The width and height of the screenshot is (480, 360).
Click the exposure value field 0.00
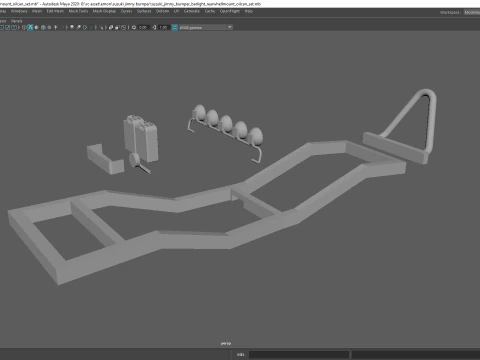pos(143,27)
